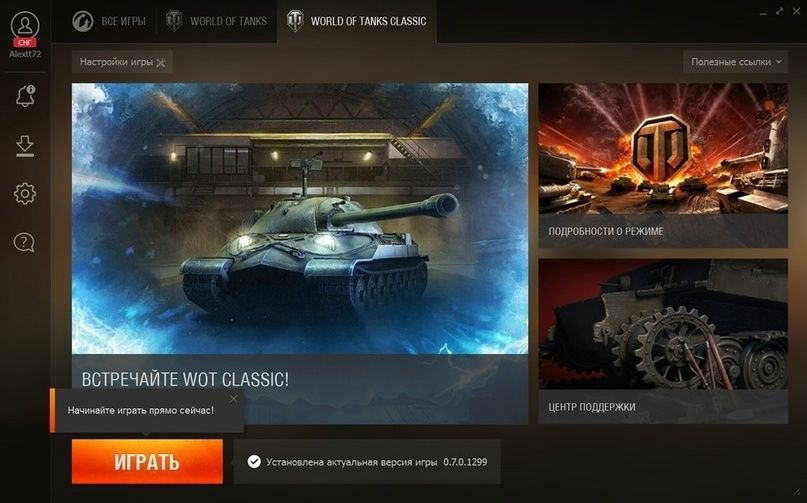The image size is (807, 503).
Task: Switch to the Все игры tab
Action: coord(109,21)
